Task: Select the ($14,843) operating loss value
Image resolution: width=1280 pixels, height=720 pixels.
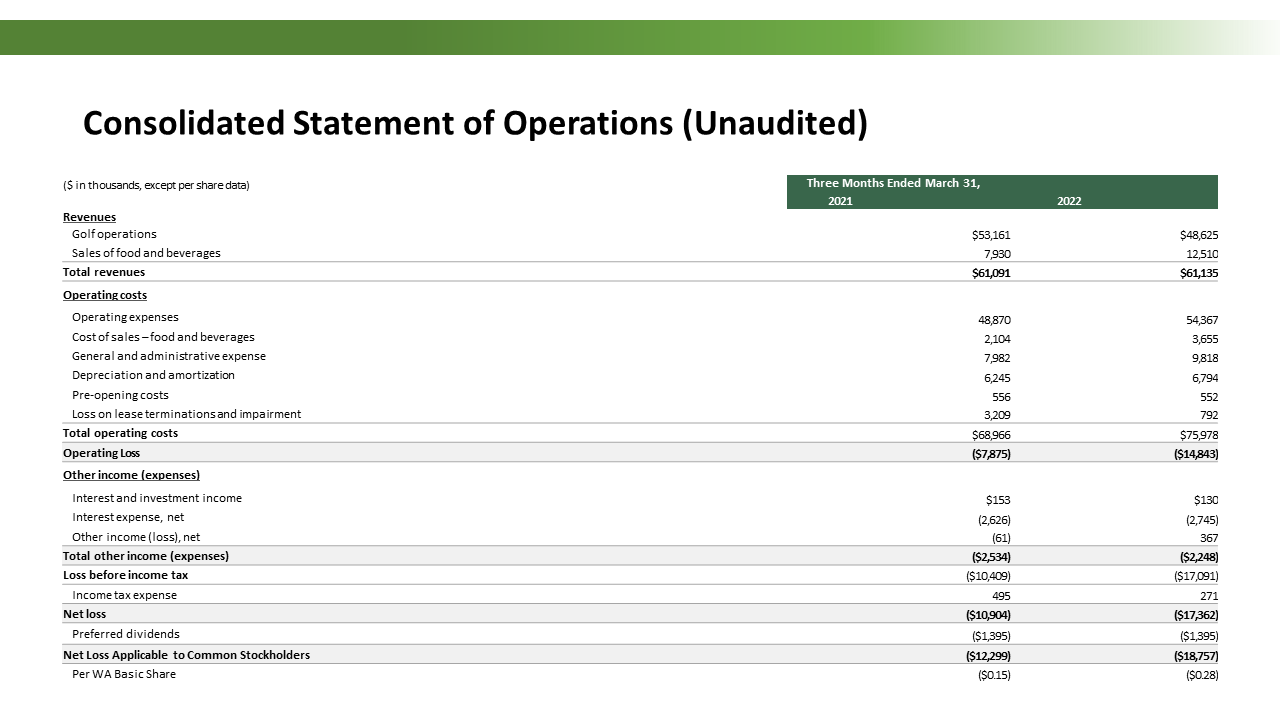Action: pyautogui.click(x=1196, y=454)
